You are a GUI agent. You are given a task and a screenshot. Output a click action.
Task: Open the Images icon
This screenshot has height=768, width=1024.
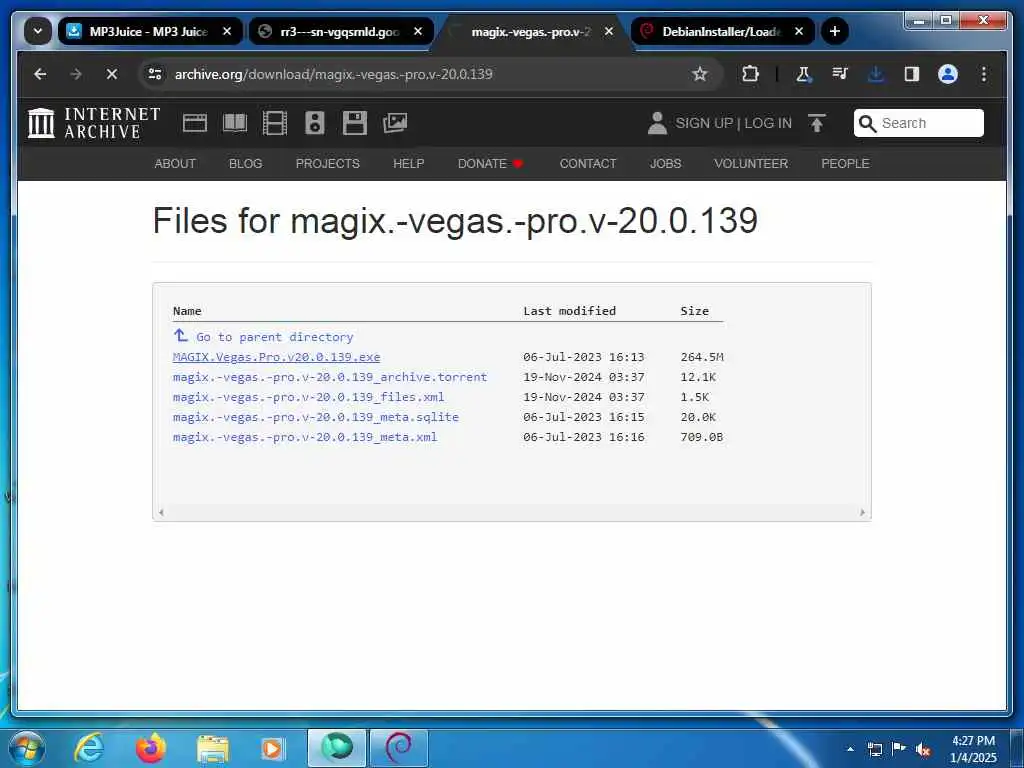coord(395,123)
